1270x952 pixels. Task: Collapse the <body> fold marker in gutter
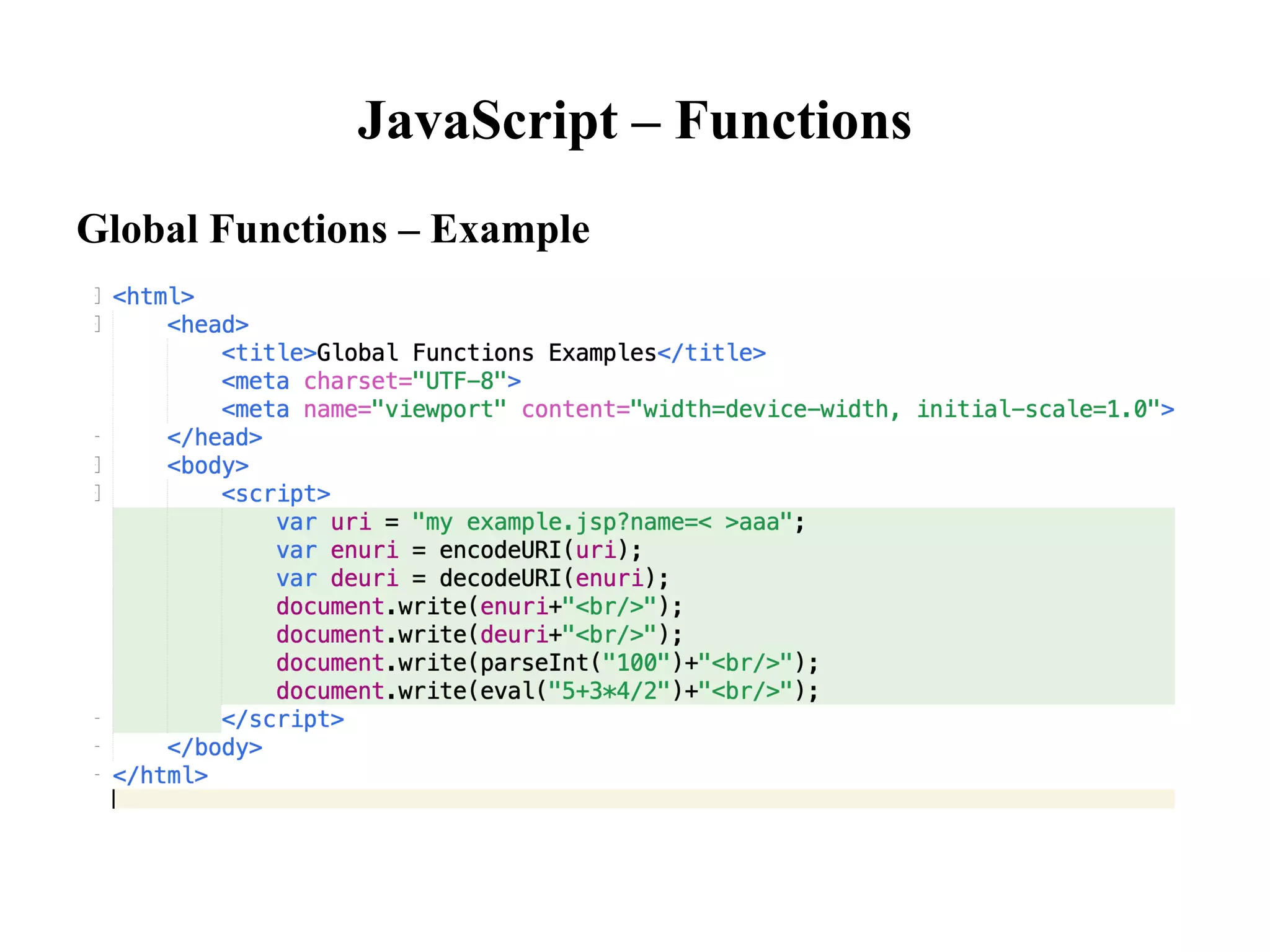point(97,464)
